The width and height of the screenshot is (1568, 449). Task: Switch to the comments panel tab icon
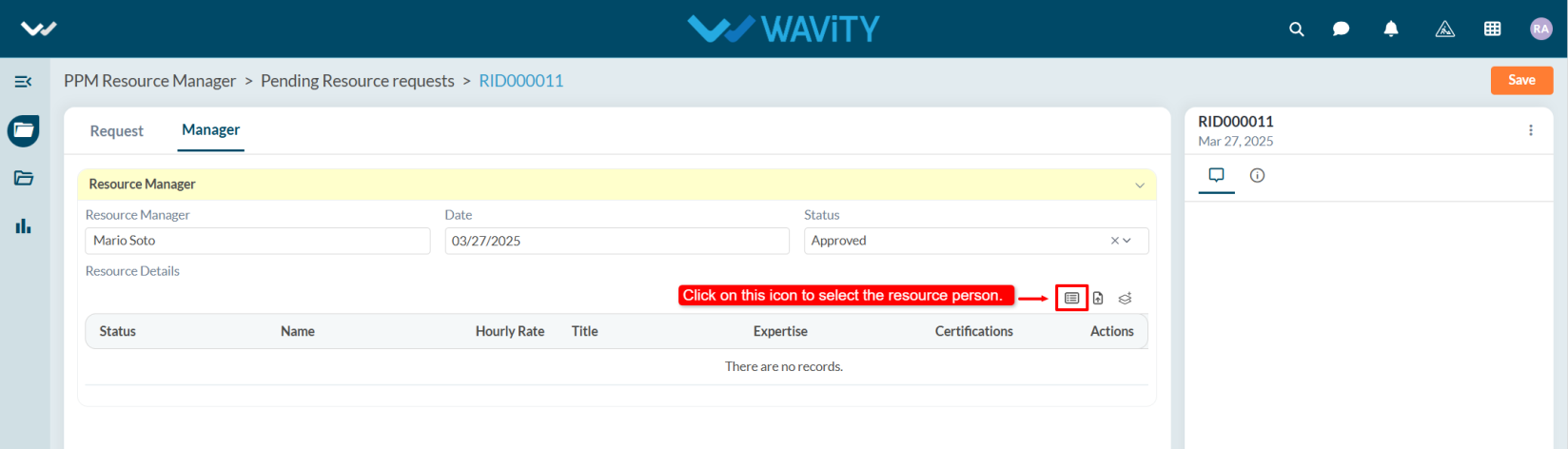point(1216,175)
